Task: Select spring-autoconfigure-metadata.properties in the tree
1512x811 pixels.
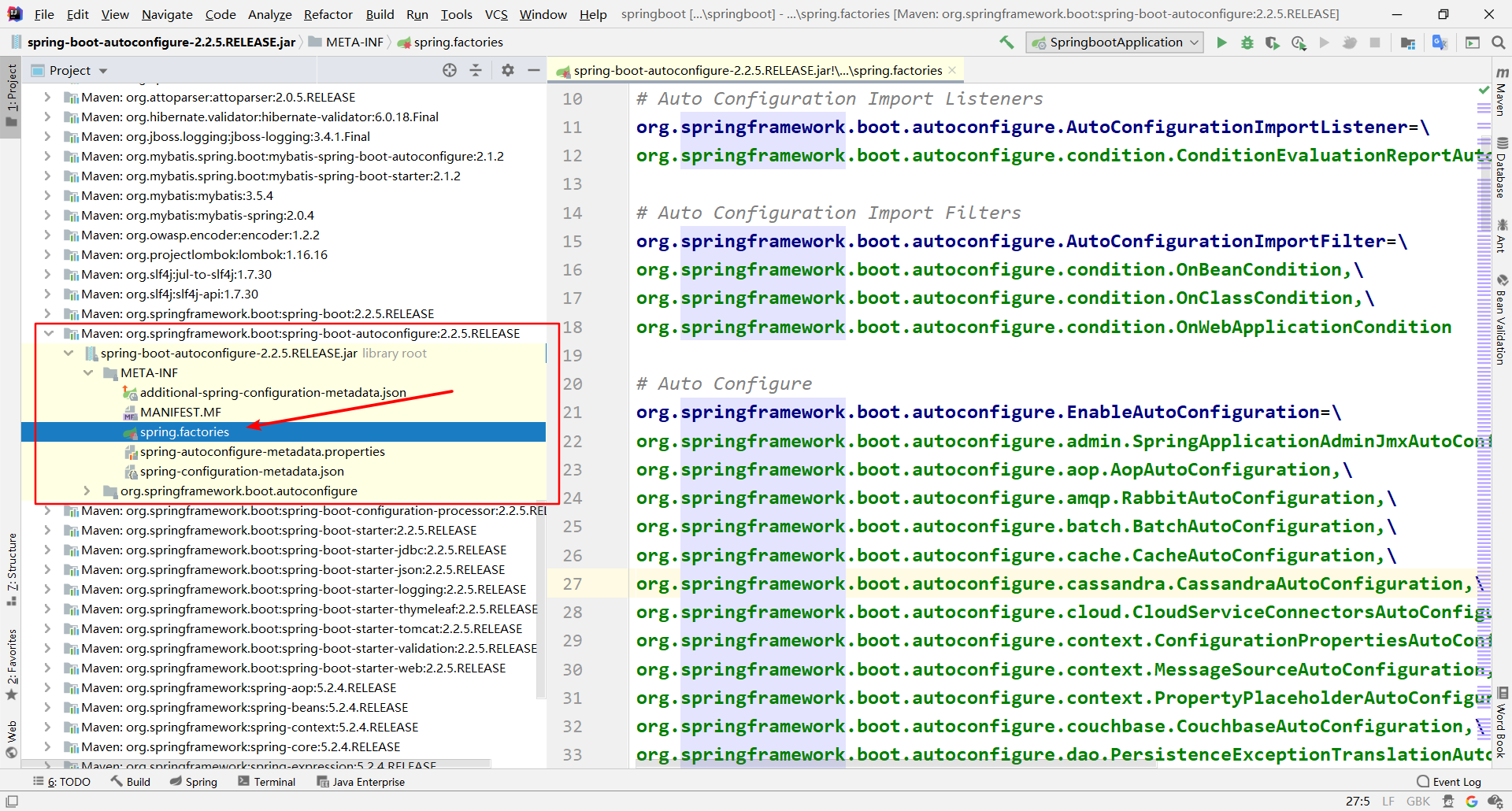Action: point(262,452)
